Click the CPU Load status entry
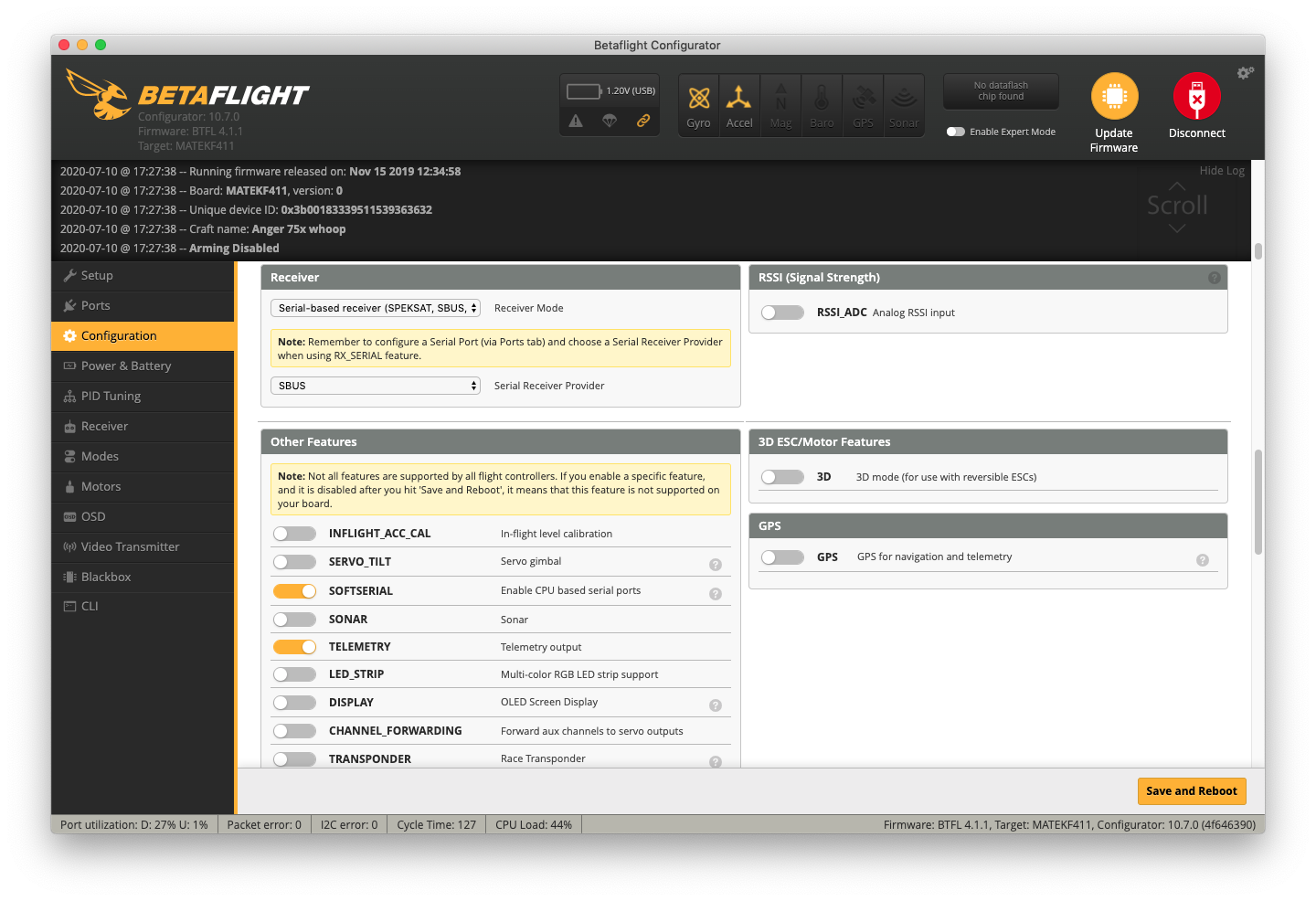This screenshot has height=901, width=1316. pos(534,825)
